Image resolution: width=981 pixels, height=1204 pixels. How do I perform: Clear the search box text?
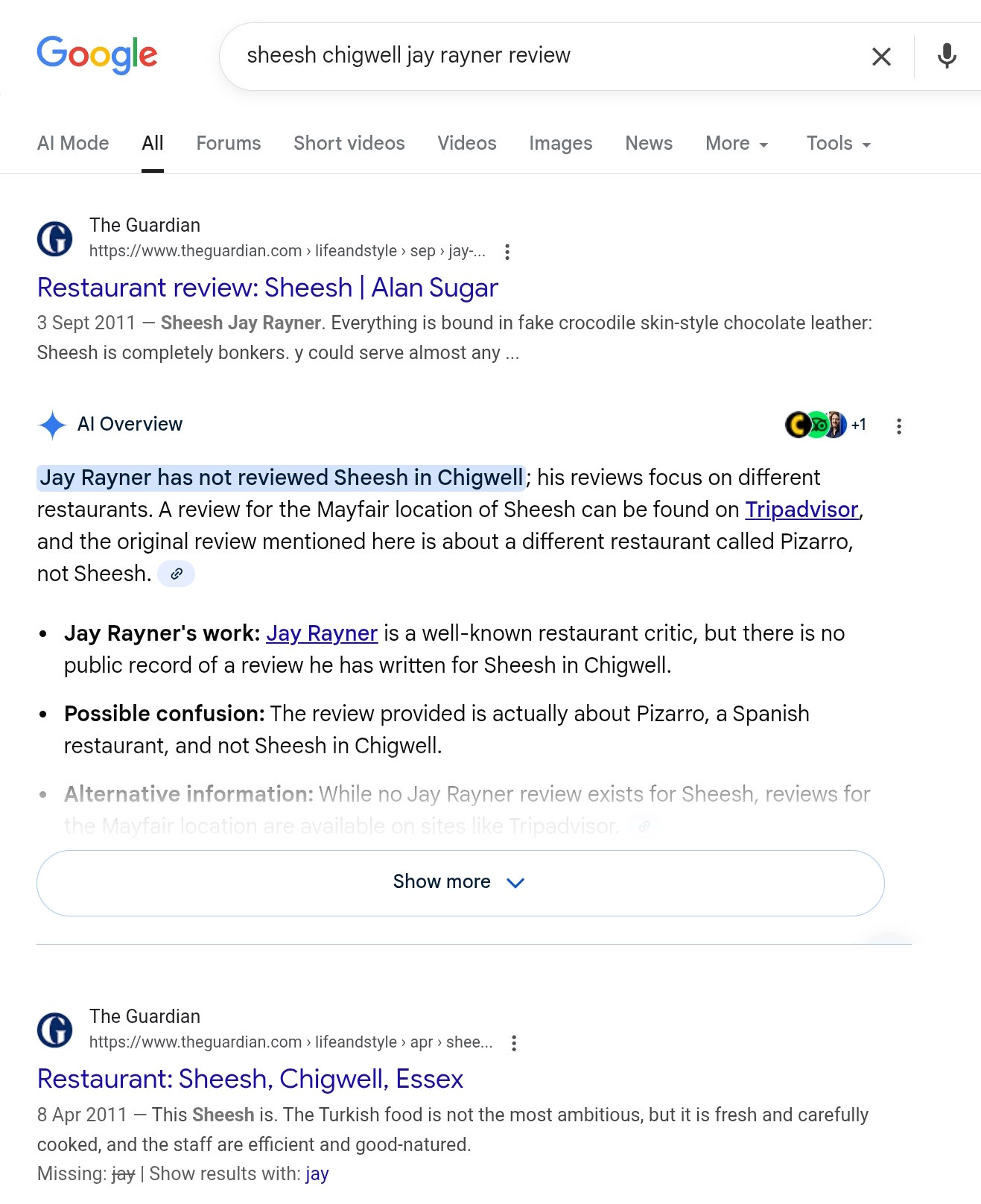881,57
